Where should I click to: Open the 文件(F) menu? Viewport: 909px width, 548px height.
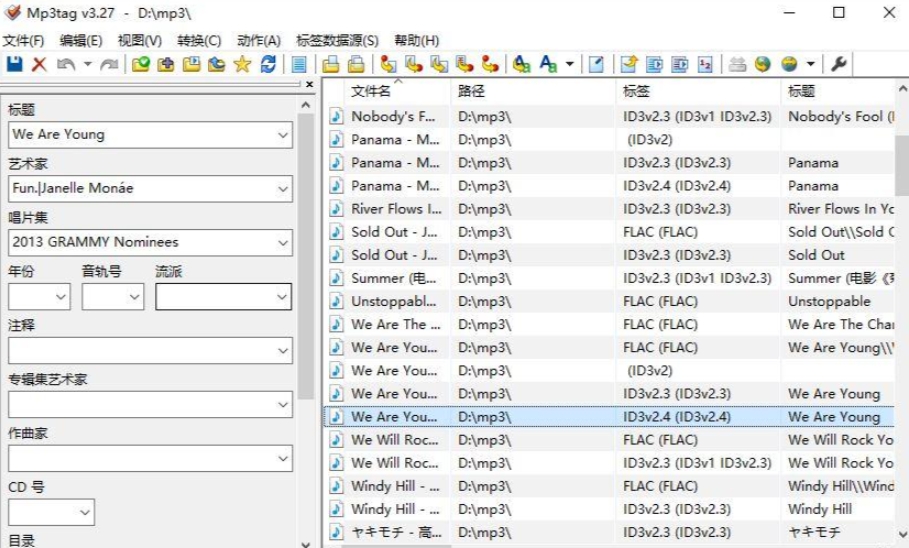coord(23,41)
